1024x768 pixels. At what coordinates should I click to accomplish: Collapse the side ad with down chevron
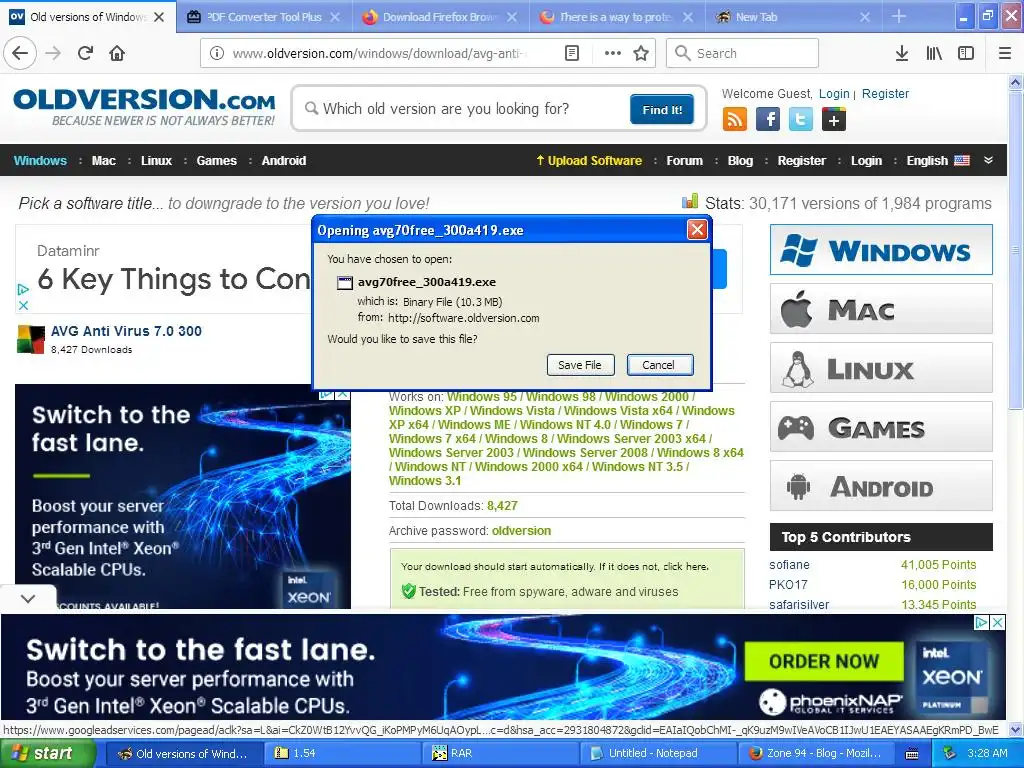click(28, 598)
